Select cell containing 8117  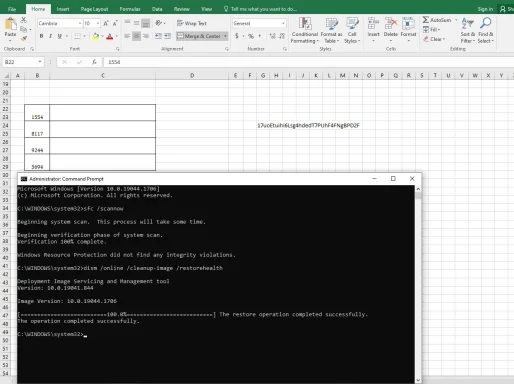click(37, 130)
